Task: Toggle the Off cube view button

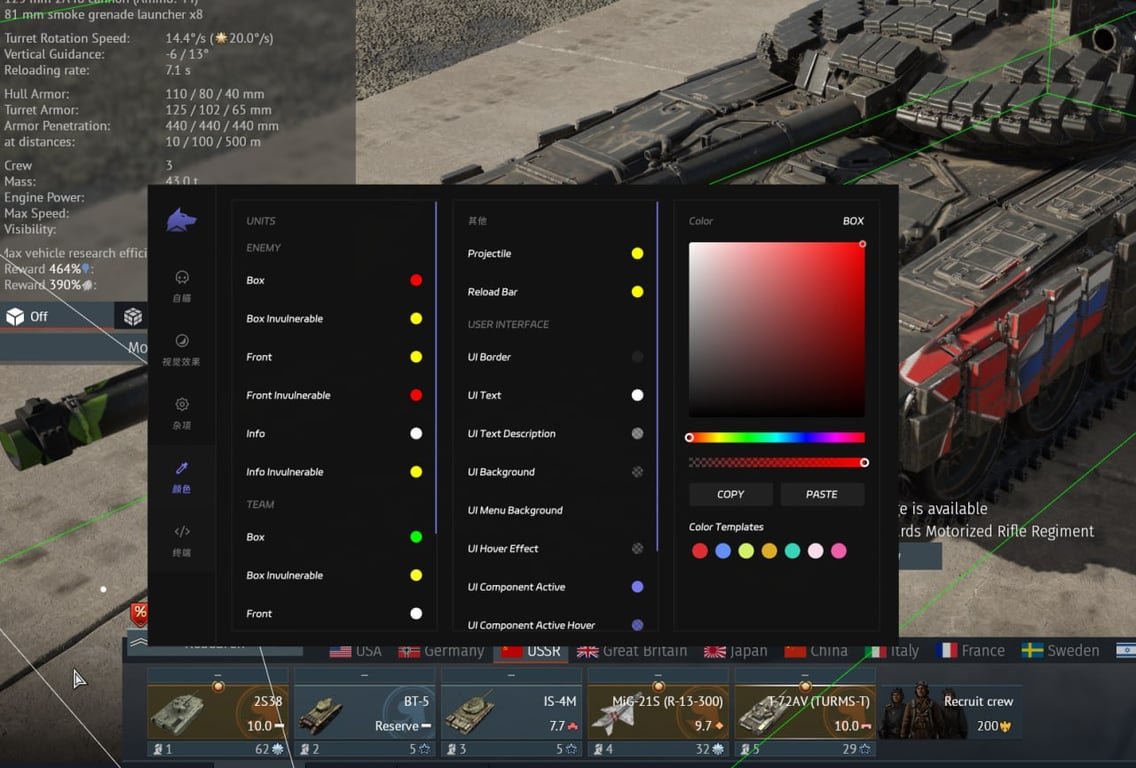Action: 57,317
